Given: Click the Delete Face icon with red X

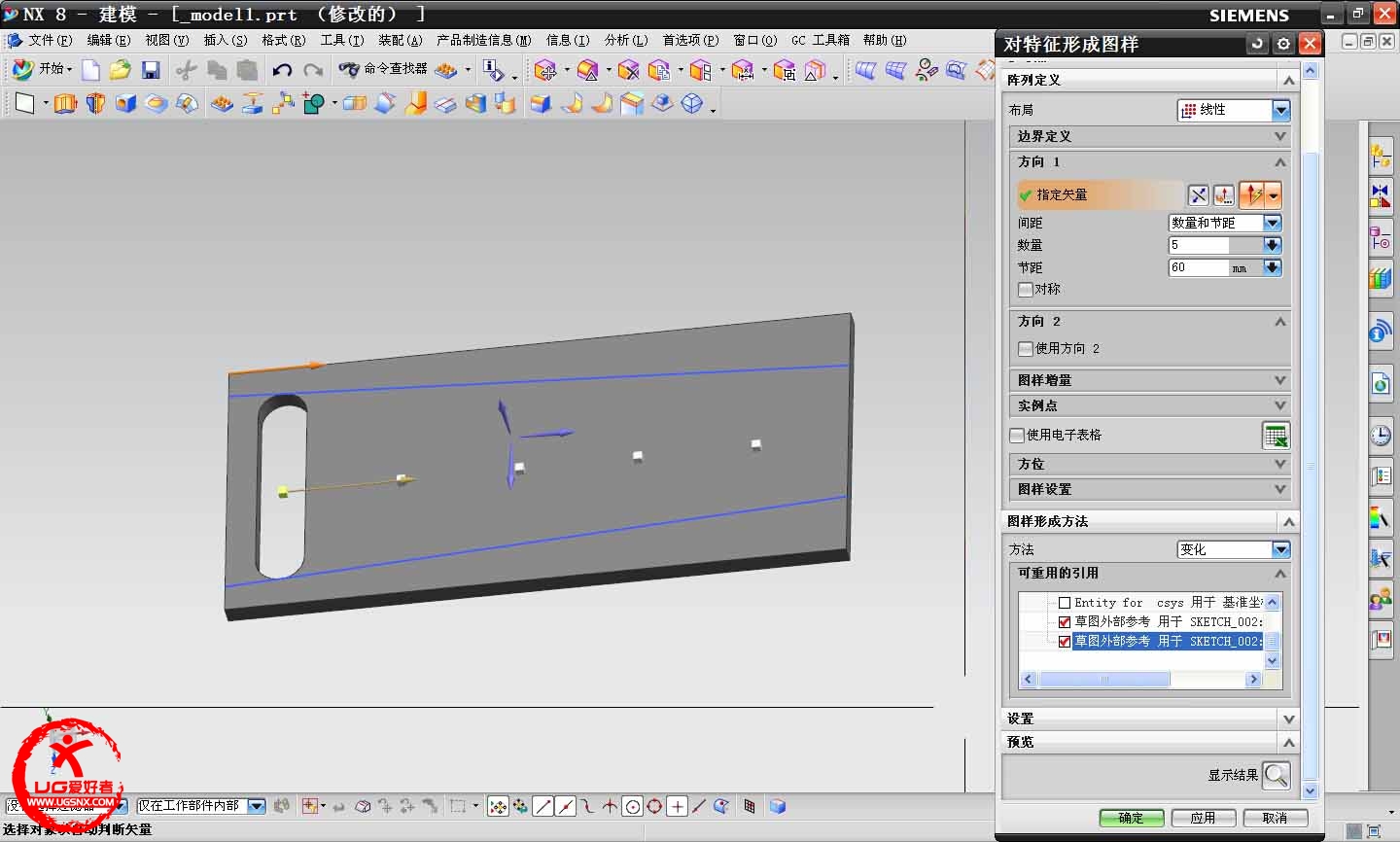Looking at the screenshot, I should click(629, 70).
